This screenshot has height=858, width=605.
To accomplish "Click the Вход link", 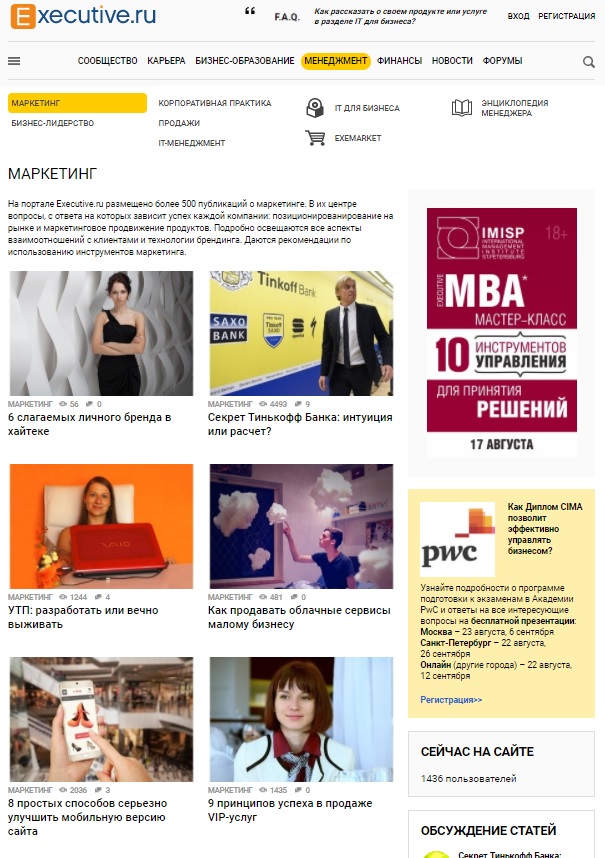I will pos(518,16).
